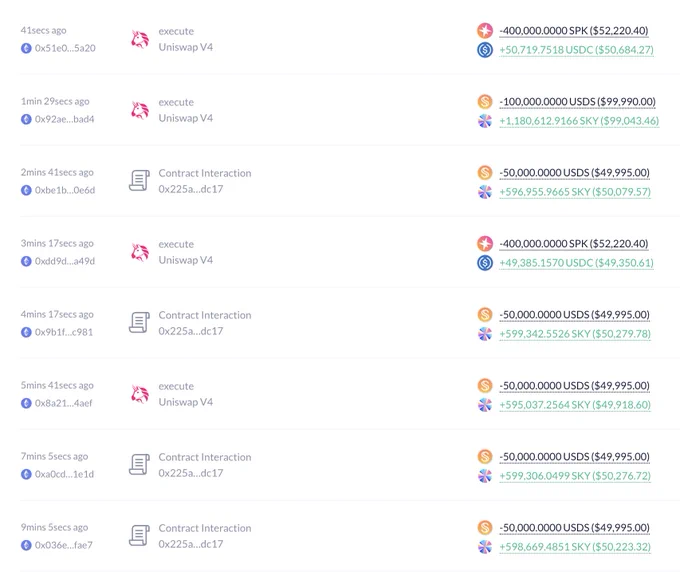Click SPK token icon in 3mins 17secs row
Screen dimensions: 680x572
485,244
